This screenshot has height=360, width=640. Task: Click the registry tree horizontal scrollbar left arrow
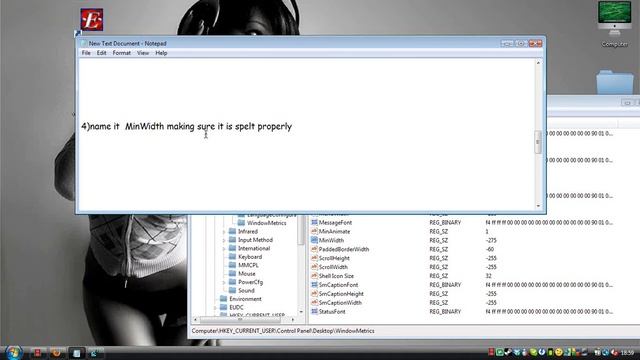coord(195,320)
